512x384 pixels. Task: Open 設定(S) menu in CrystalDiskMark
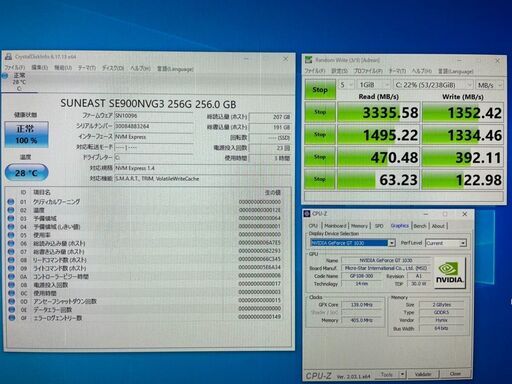click(339, 71)
